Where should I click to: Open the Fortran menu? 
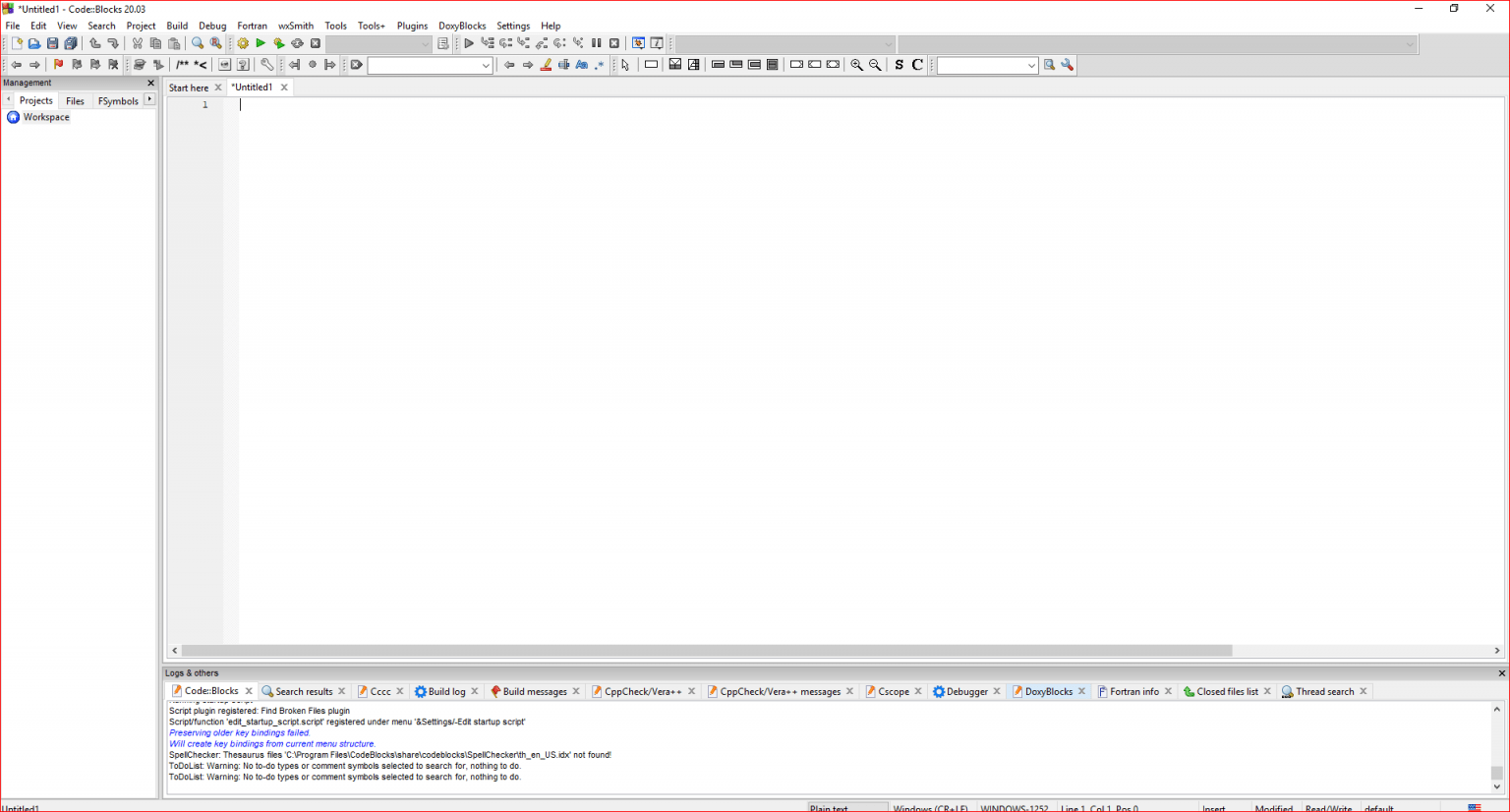252,26
